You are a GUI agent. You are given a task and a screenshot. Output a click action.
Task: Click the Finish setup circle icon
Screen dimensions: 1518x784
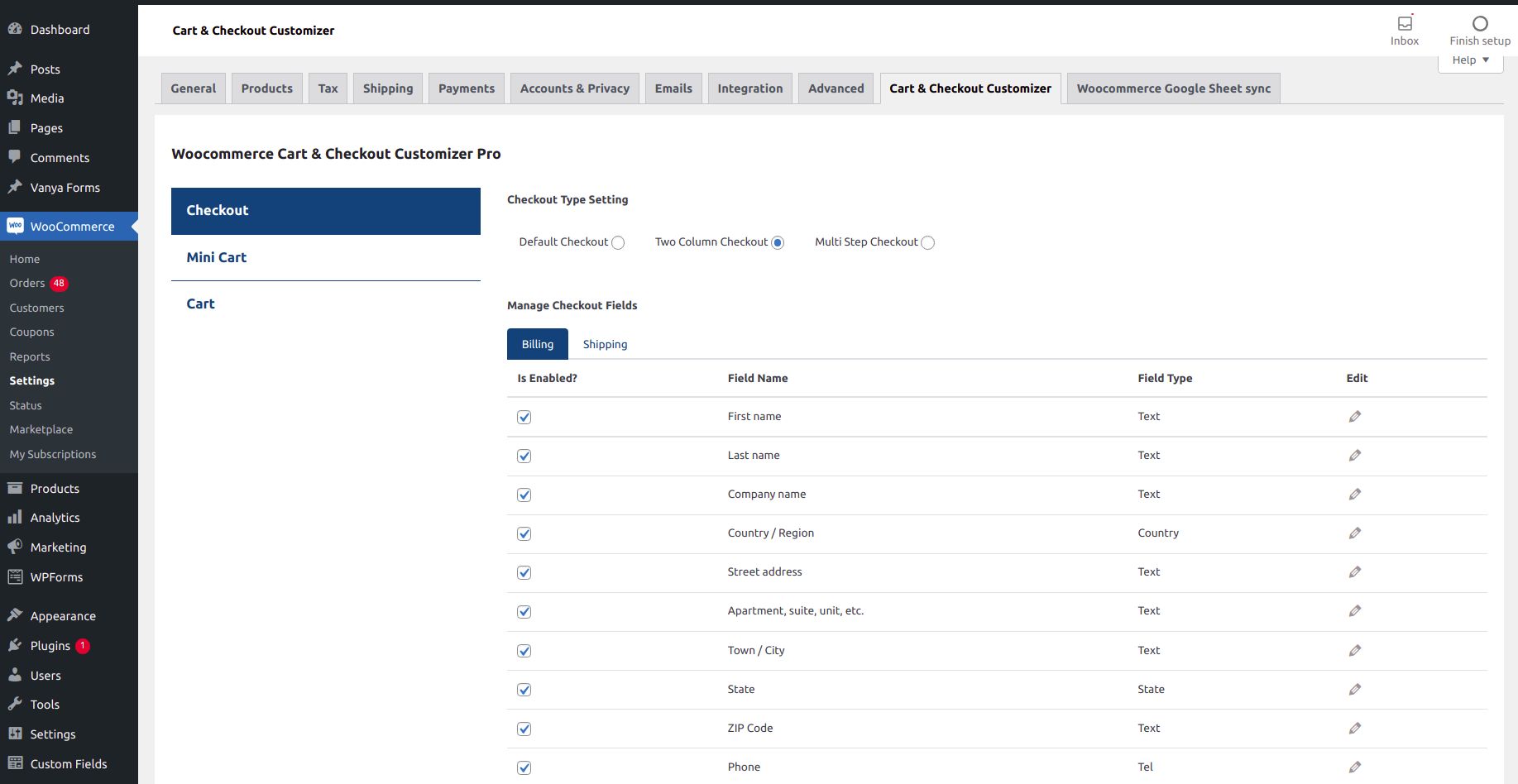(1479, 24)
